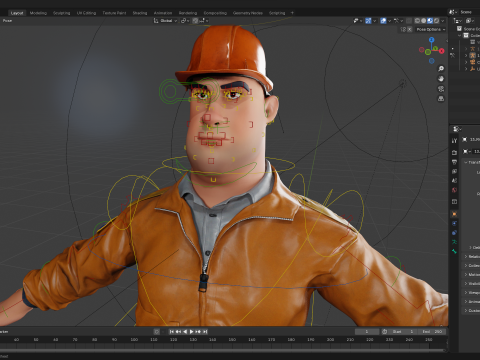Image resolution: width=480 pixels, height=360 pixels.
Task: Switch to wireframe viewport shading
Action: click(417, 21)
